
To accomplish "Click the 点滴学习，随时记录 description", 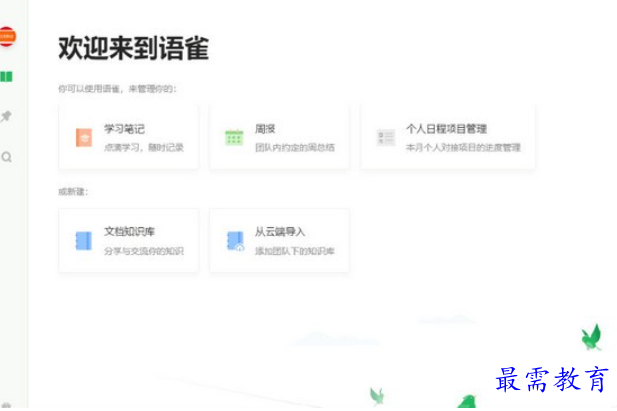I will pyautogui.click(x=144, y=147).
